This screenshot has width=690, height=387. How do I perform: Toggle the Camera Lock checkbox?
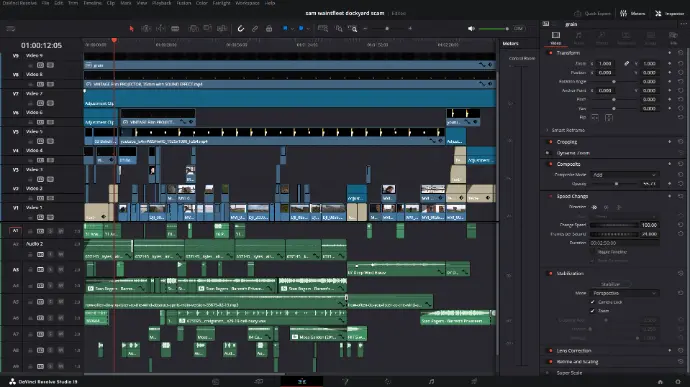(592, 302)
